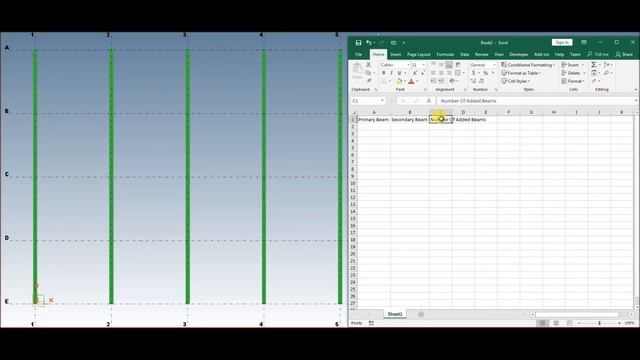Click the Sign in button
The height and width of the screenshot is (360, 640).
point(562,42)
